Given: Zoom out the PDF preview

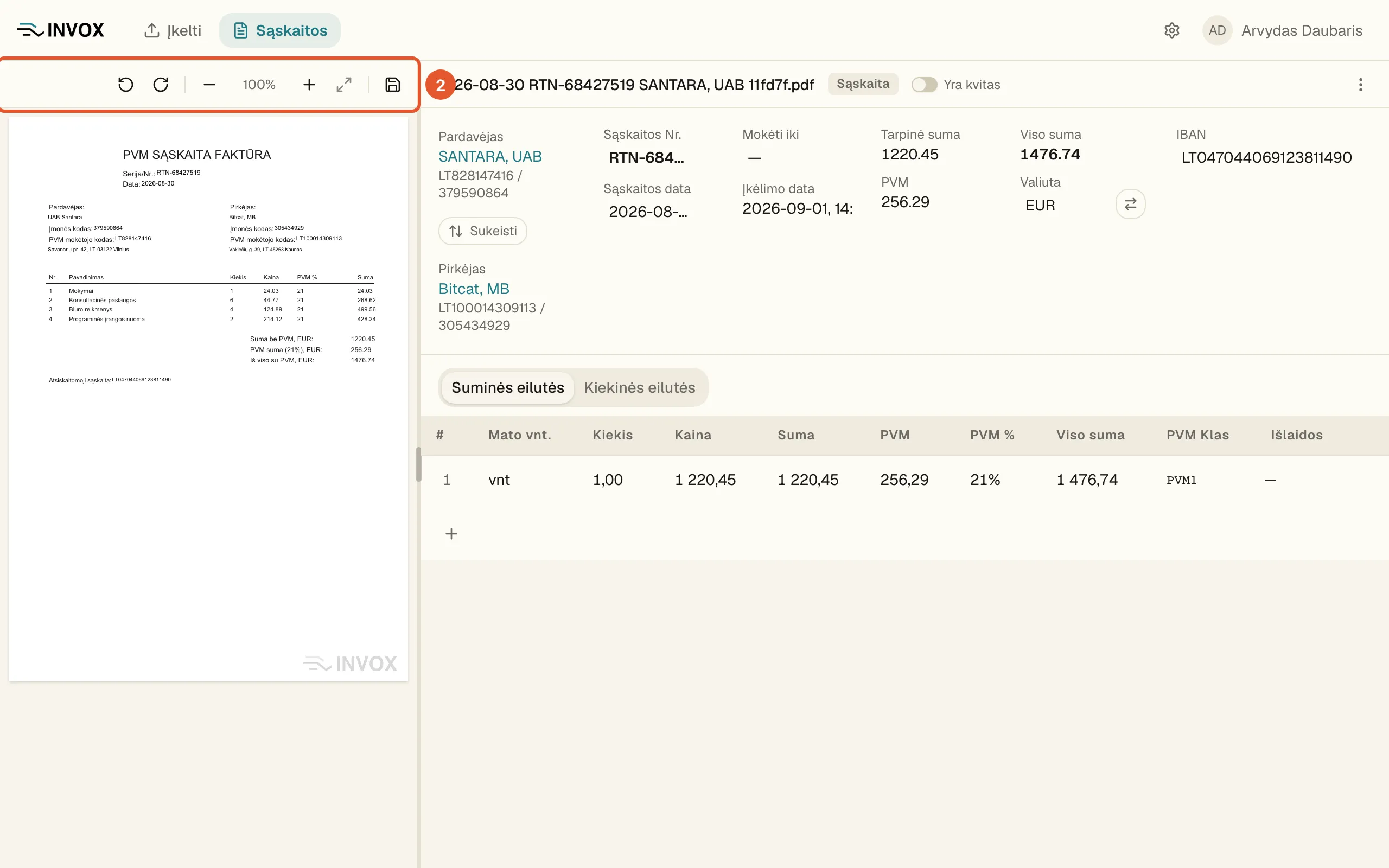Looking at the screenshot, I should (209, 85).
